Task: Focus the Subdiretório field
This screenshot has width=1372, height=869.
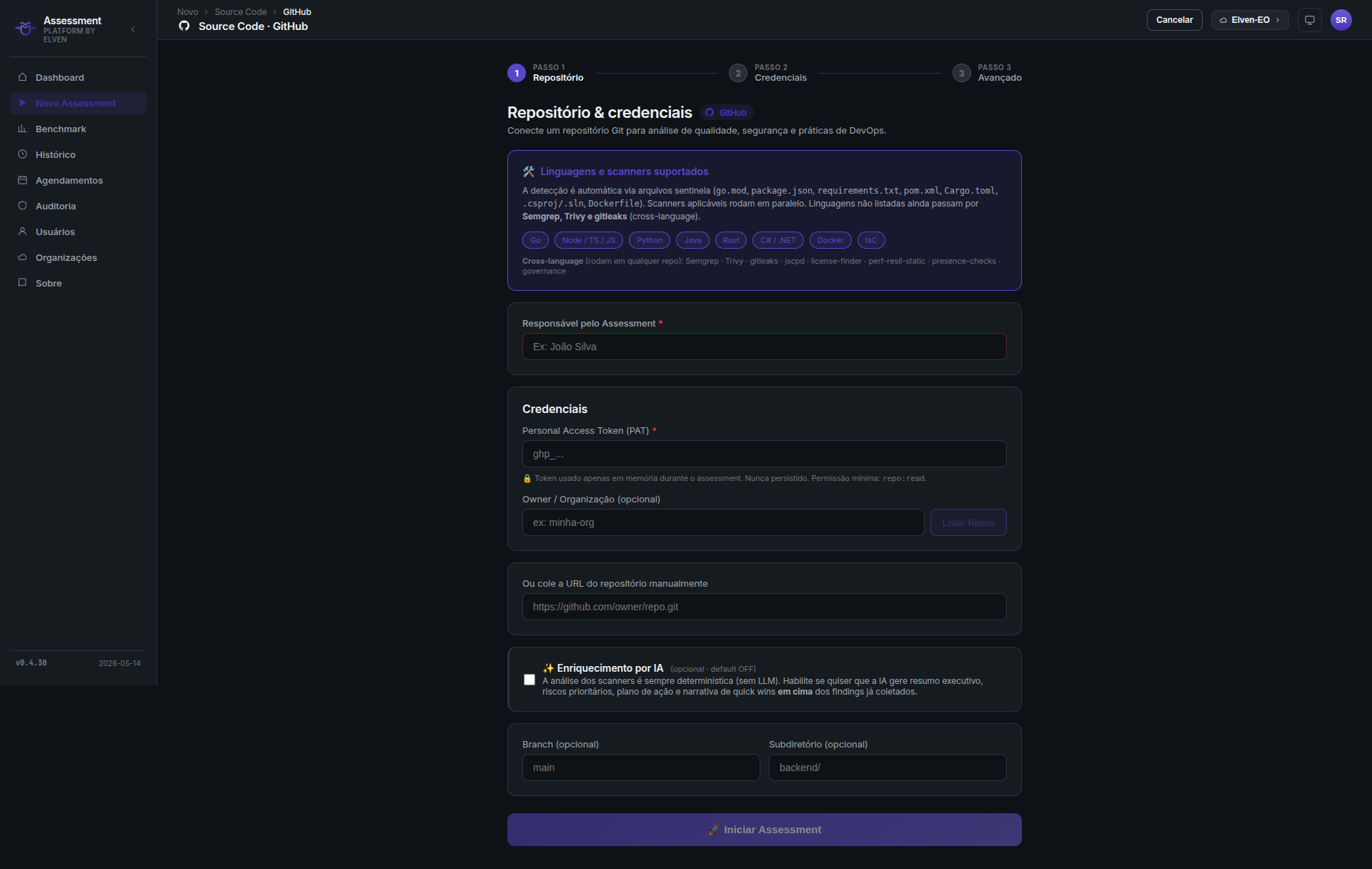Action: pyautogui.click(x=888, y=768)
